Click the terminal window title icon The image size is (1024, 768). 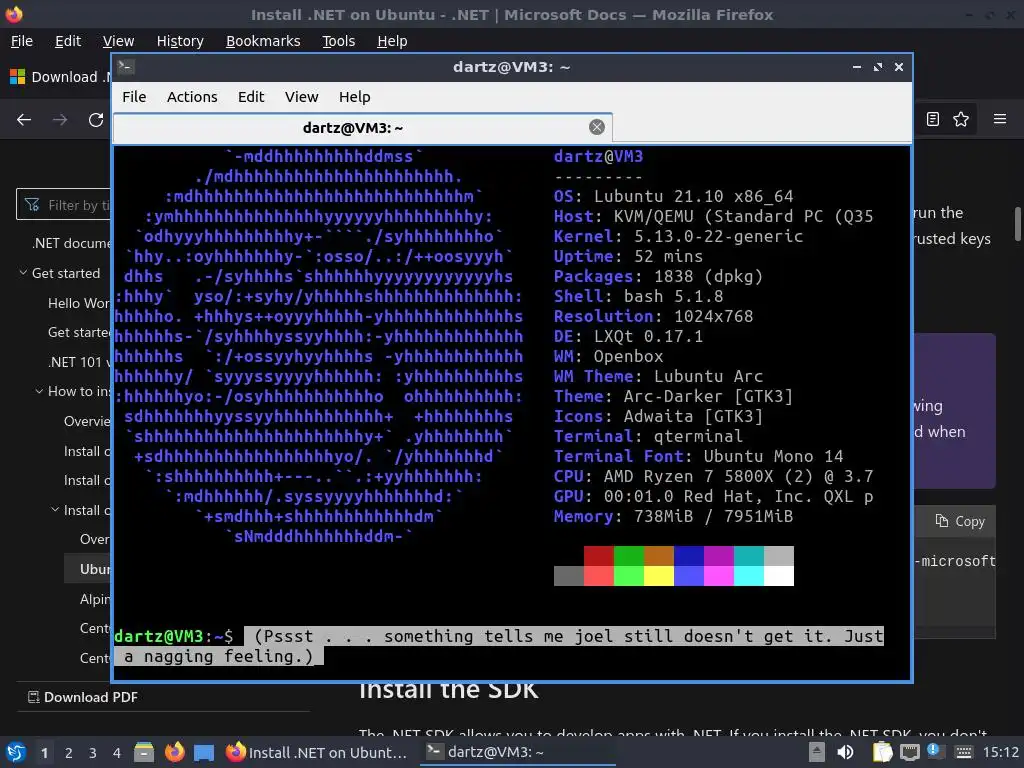pos(126,67)
